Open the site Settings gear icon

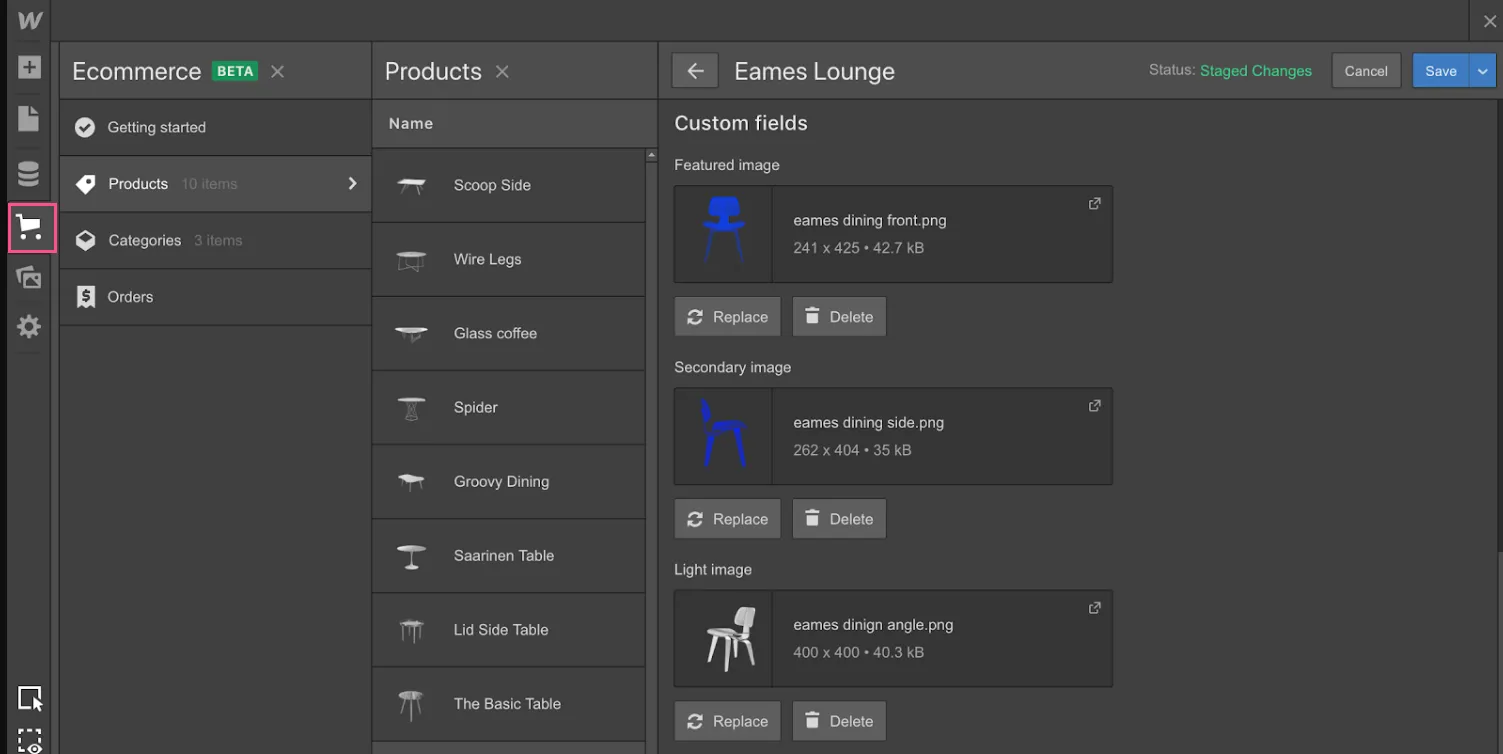point(29,327)
